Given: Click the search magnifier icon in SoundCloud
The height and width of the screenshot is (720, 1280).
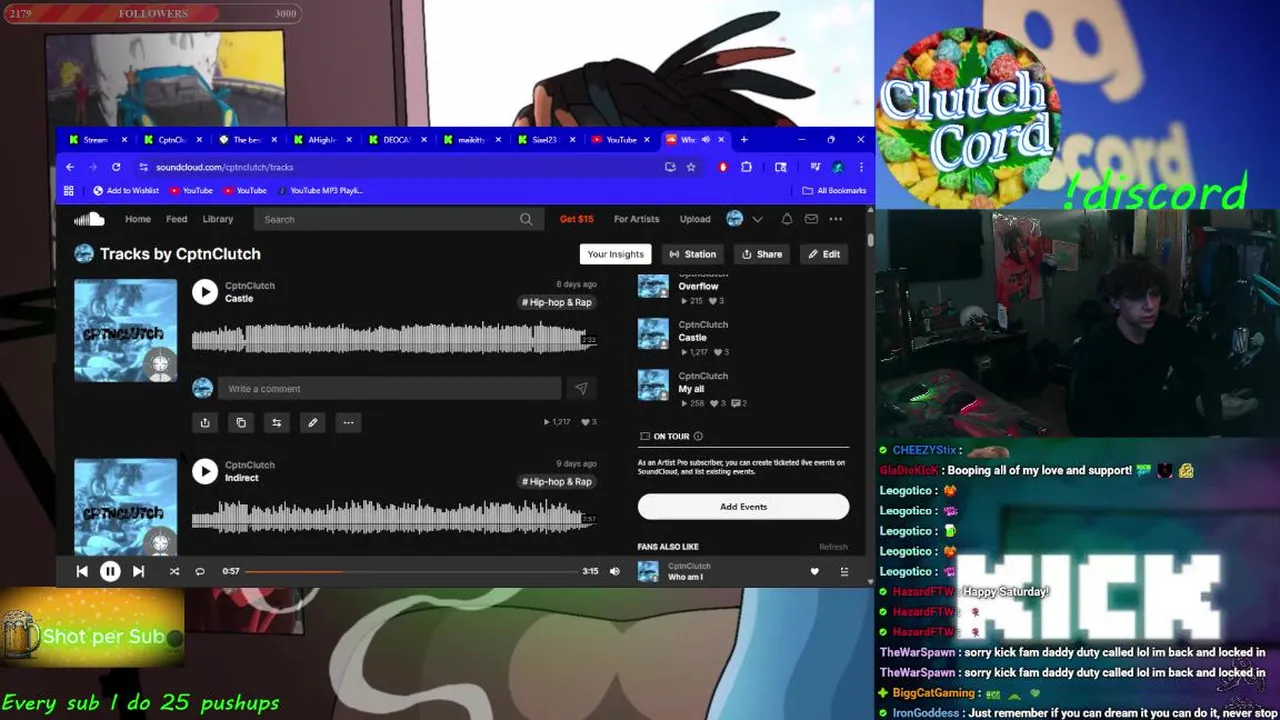Looking at the screenshot, I should [526, 219].
